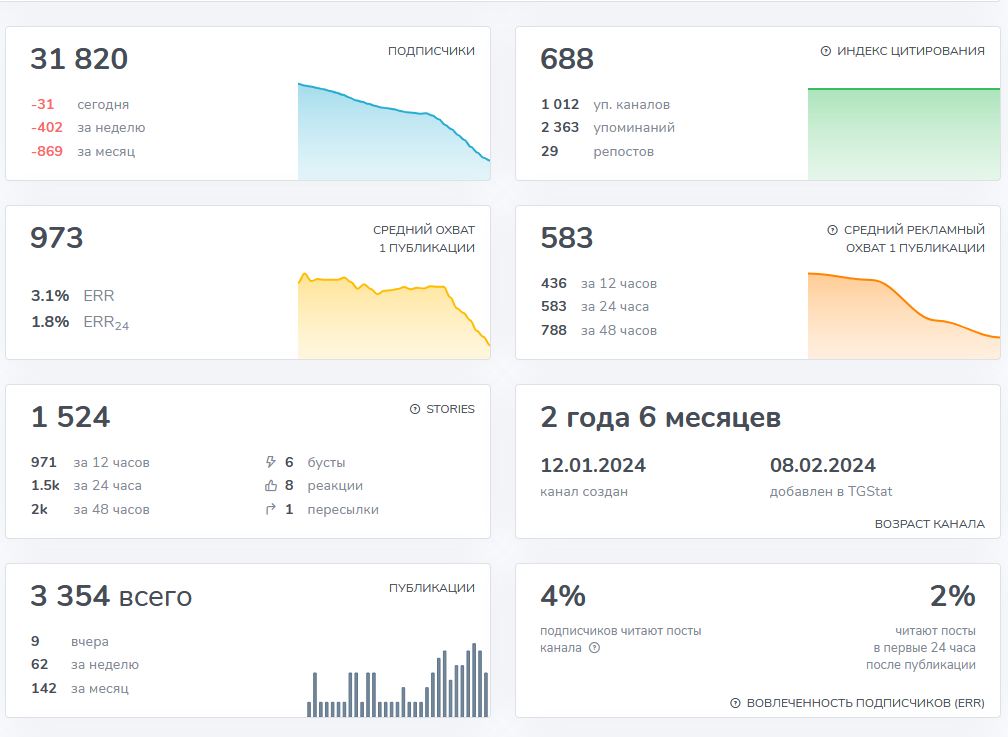Click the forward arrow пересылки icon
This screenshot has height=737, width=1008.
271,509
